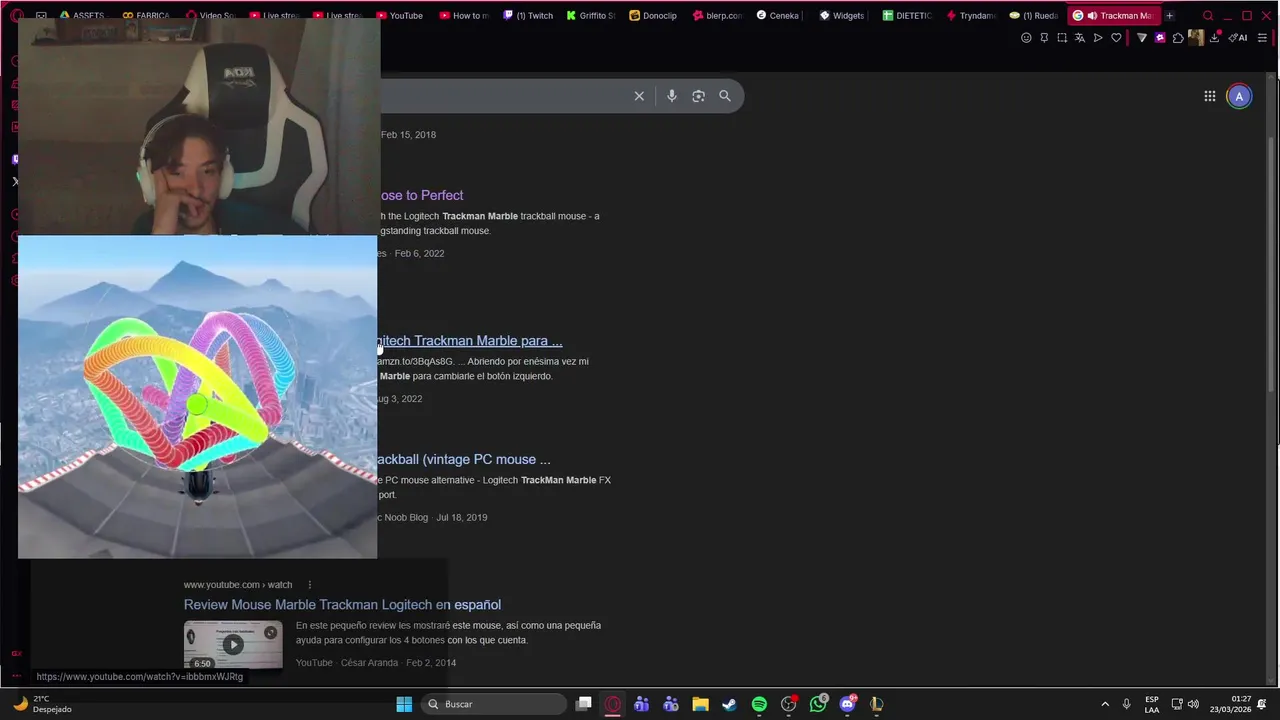The image size is (1280, 720).
Task: Add page to bookmarks with heart icon
Action: tap(1116, 38)
